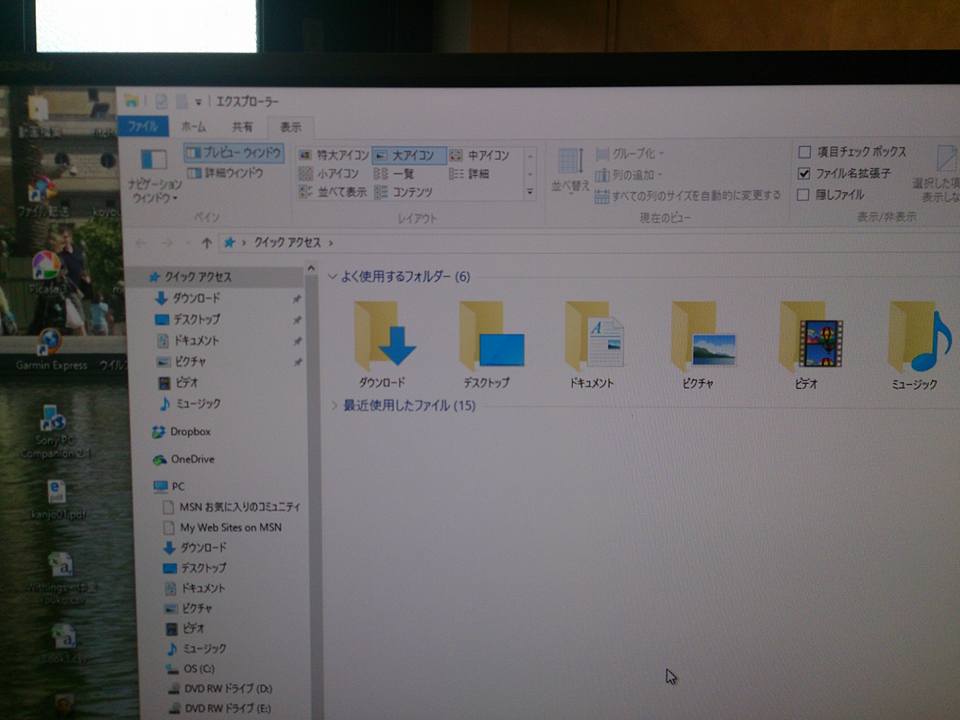Select pinned ドキュメント under クイック アクセス
960x720 pixels.
click(x=188, y=340)
